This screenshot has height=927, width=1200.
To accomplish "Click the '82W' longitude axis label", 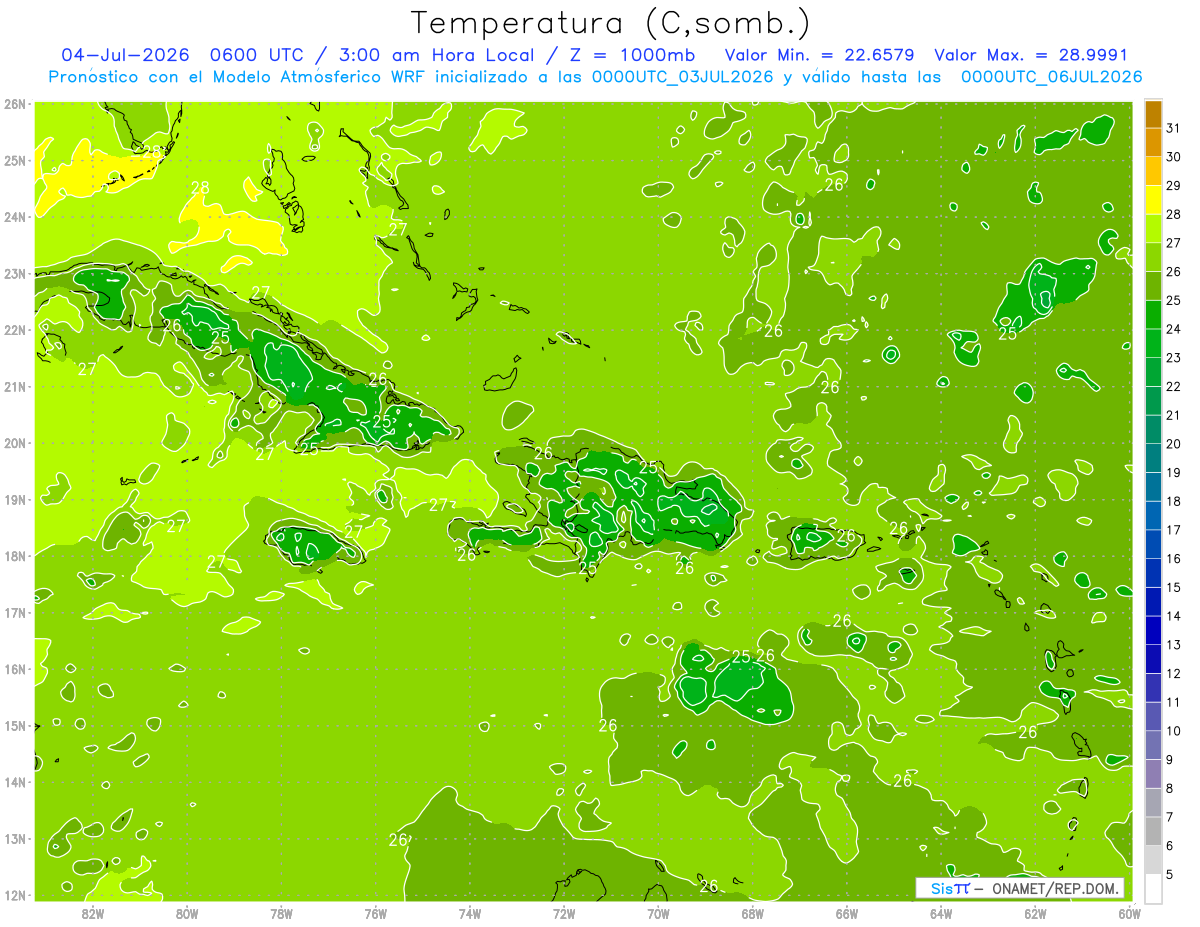I will (x=93, y=913).
